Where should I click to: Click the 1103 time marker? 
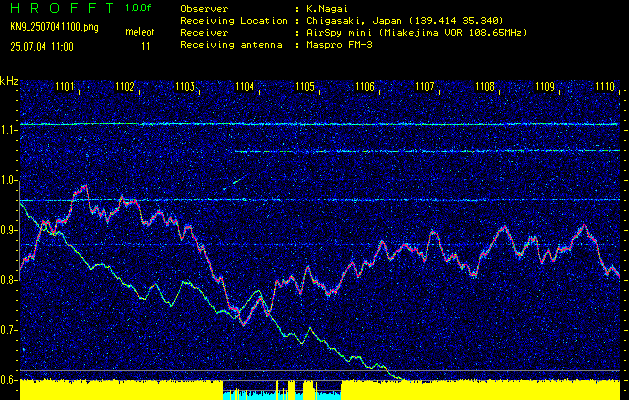pyautogui.click(x=185, y=86)
